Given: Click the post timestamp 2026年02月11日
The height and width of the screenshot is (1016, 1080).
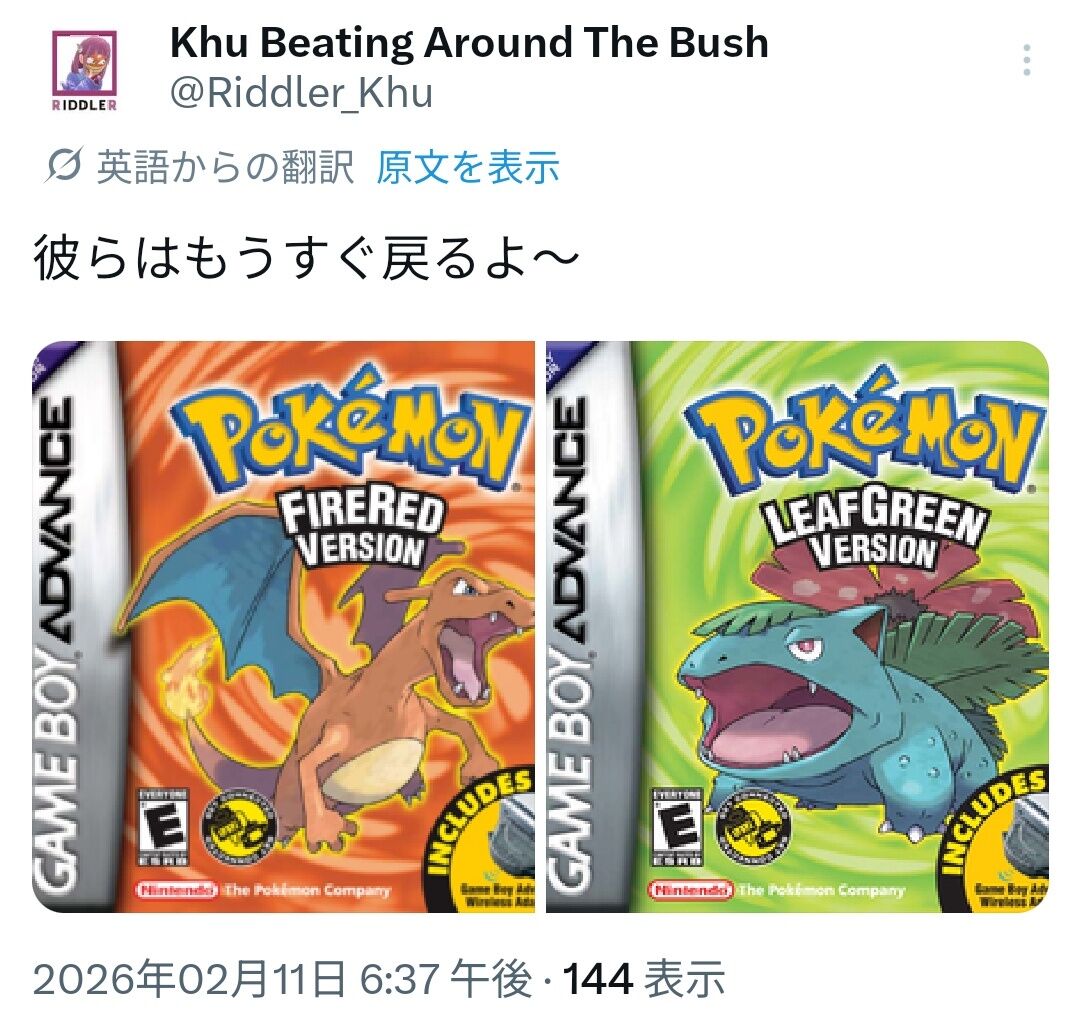Looking at the screenshot, I should [189, 979].
